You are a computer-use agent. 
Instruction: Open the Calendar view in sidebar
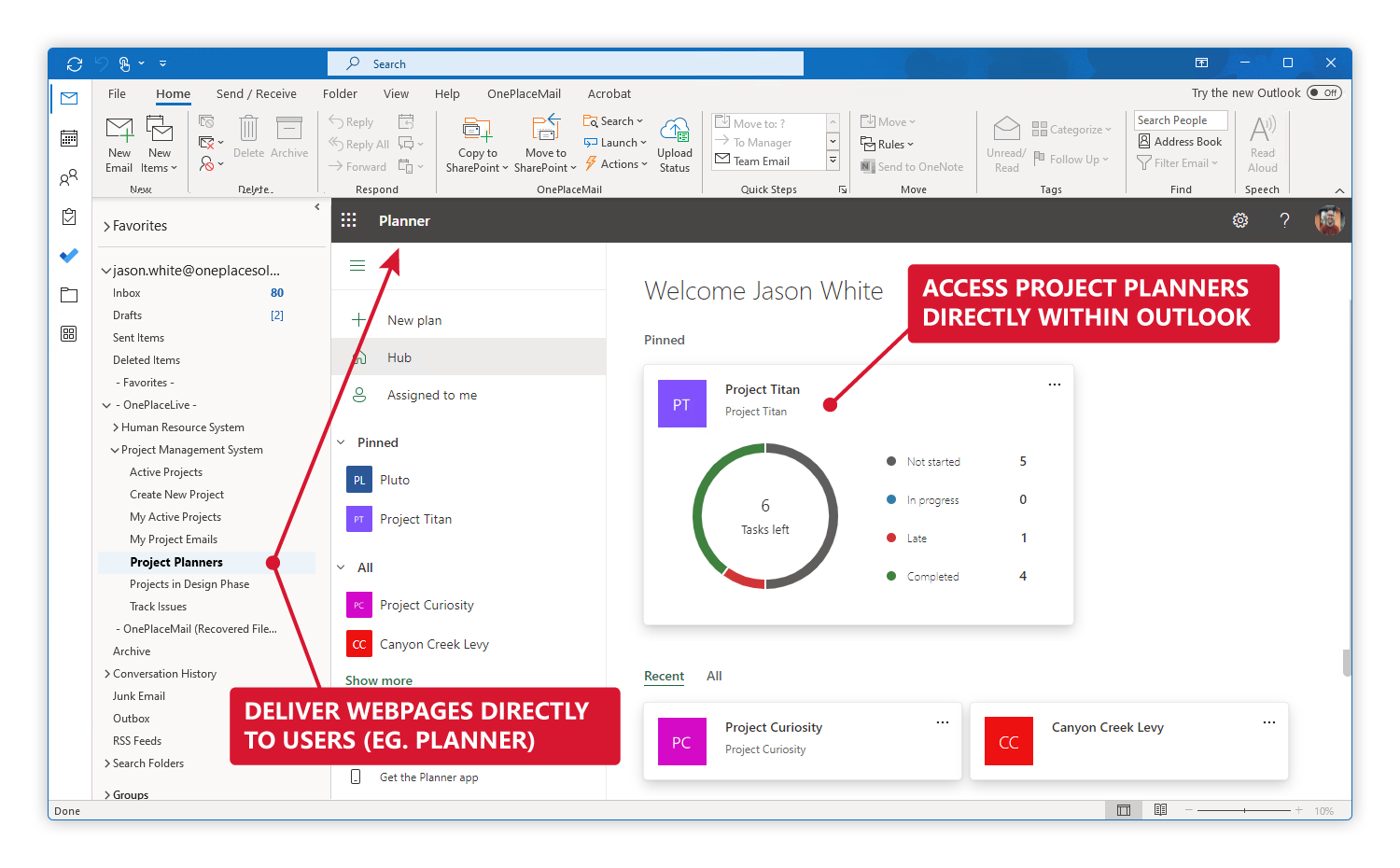click(69, 138)
